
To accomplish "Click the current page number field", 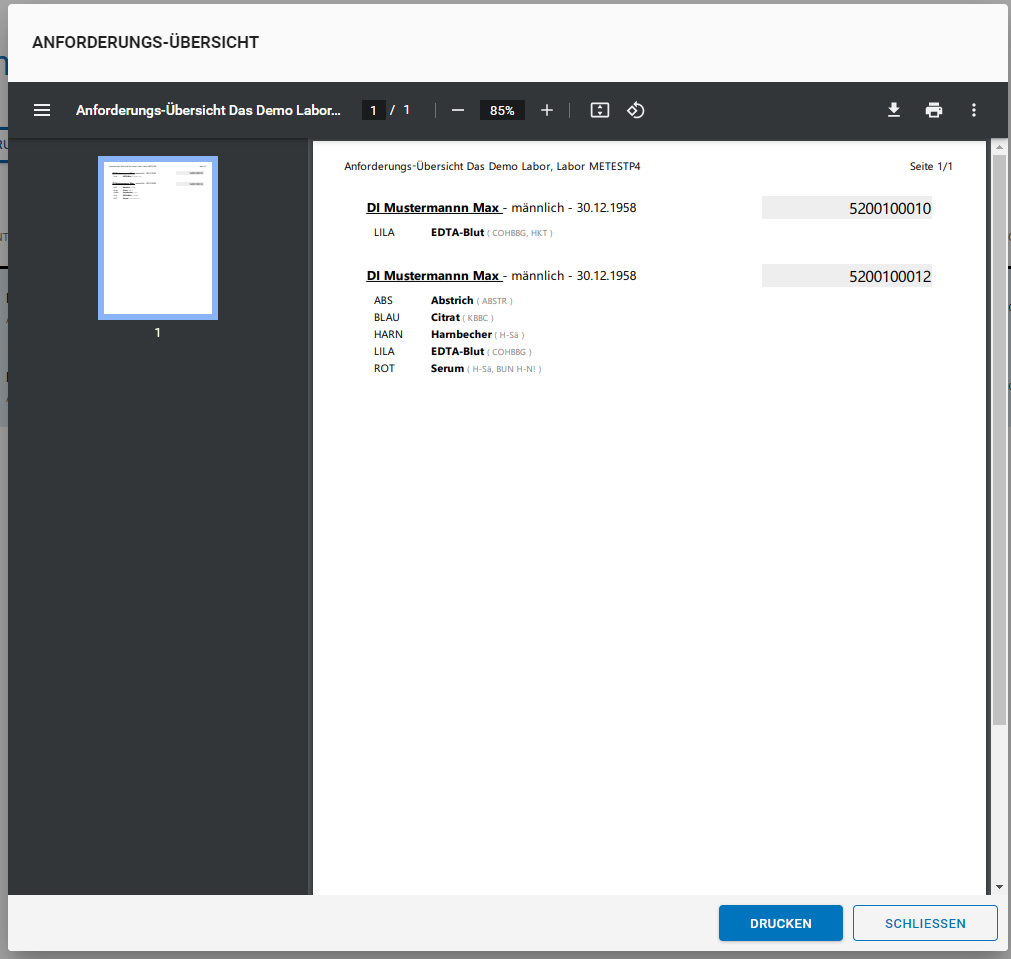I will point(373,110).
